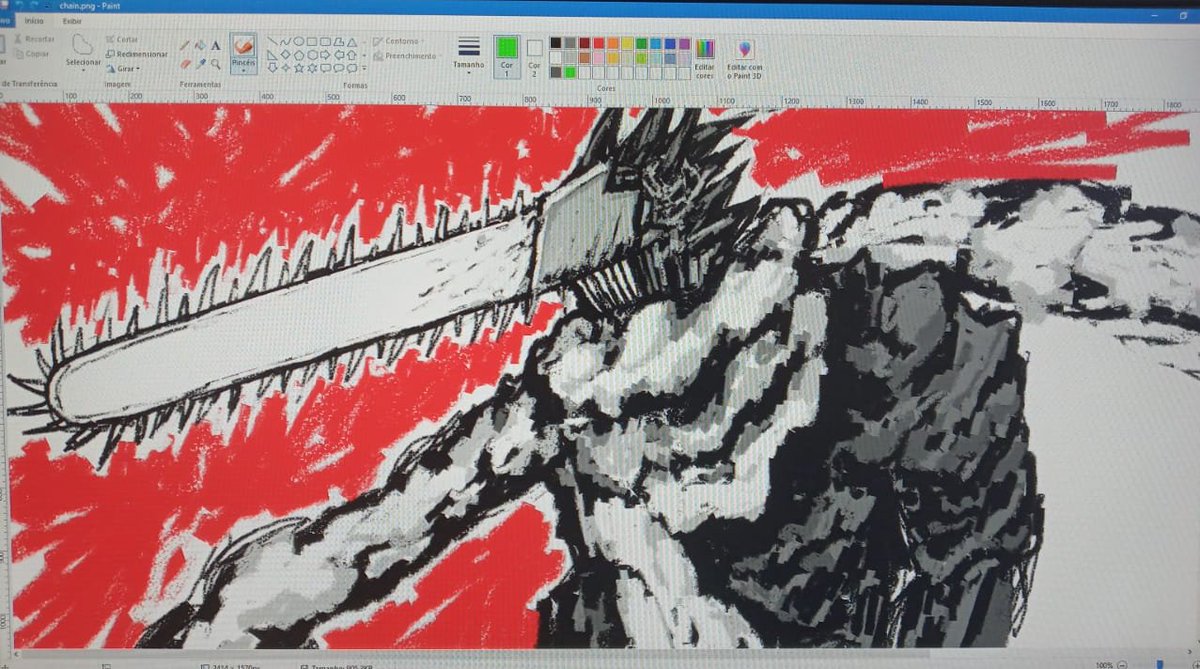This screenshot has width=1200, height=669.
Task: Activate Cor 2 background color
Action: pyautogui.click(x=535, y=57)
